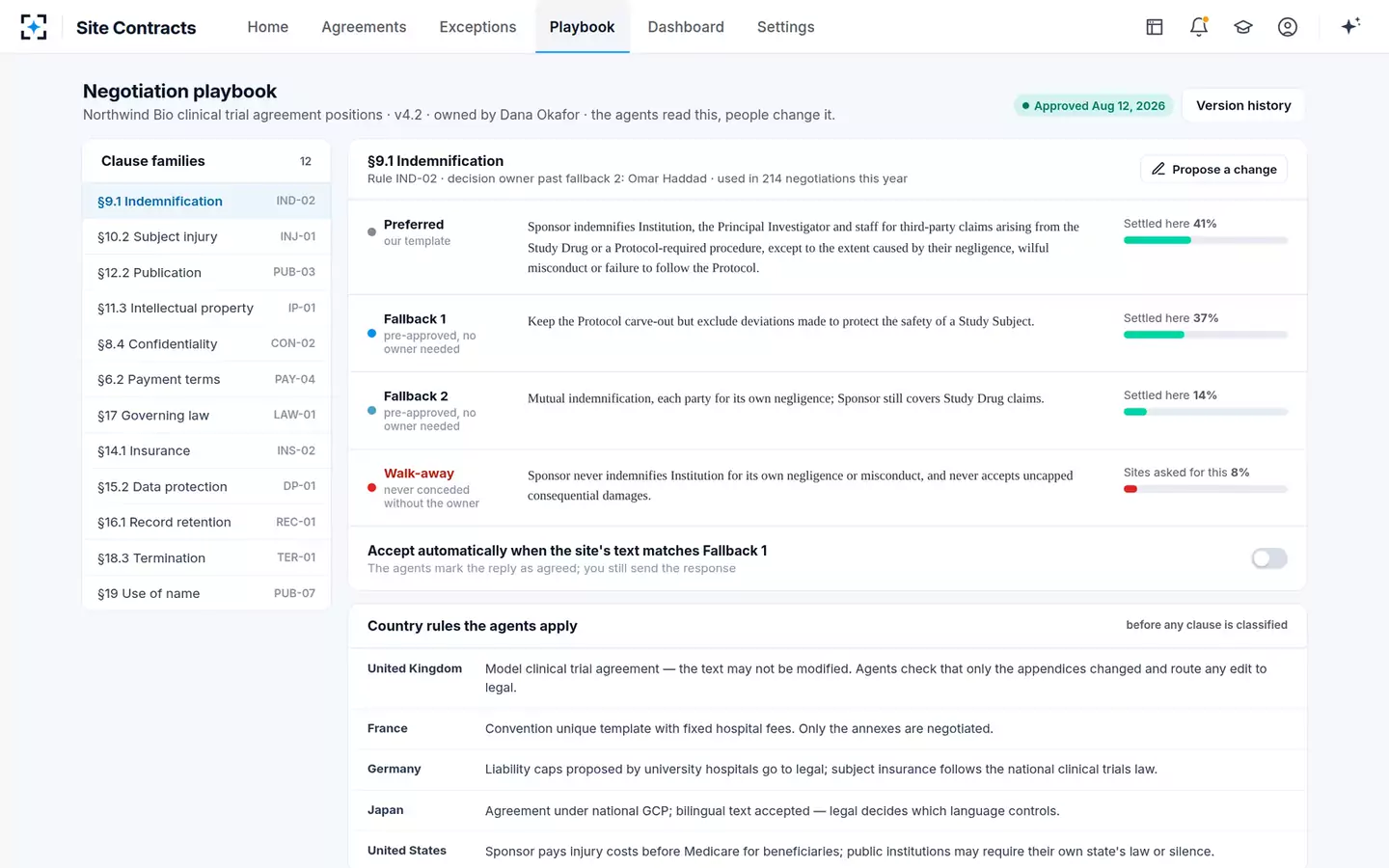Select the Playbook tab

[582, 27]
